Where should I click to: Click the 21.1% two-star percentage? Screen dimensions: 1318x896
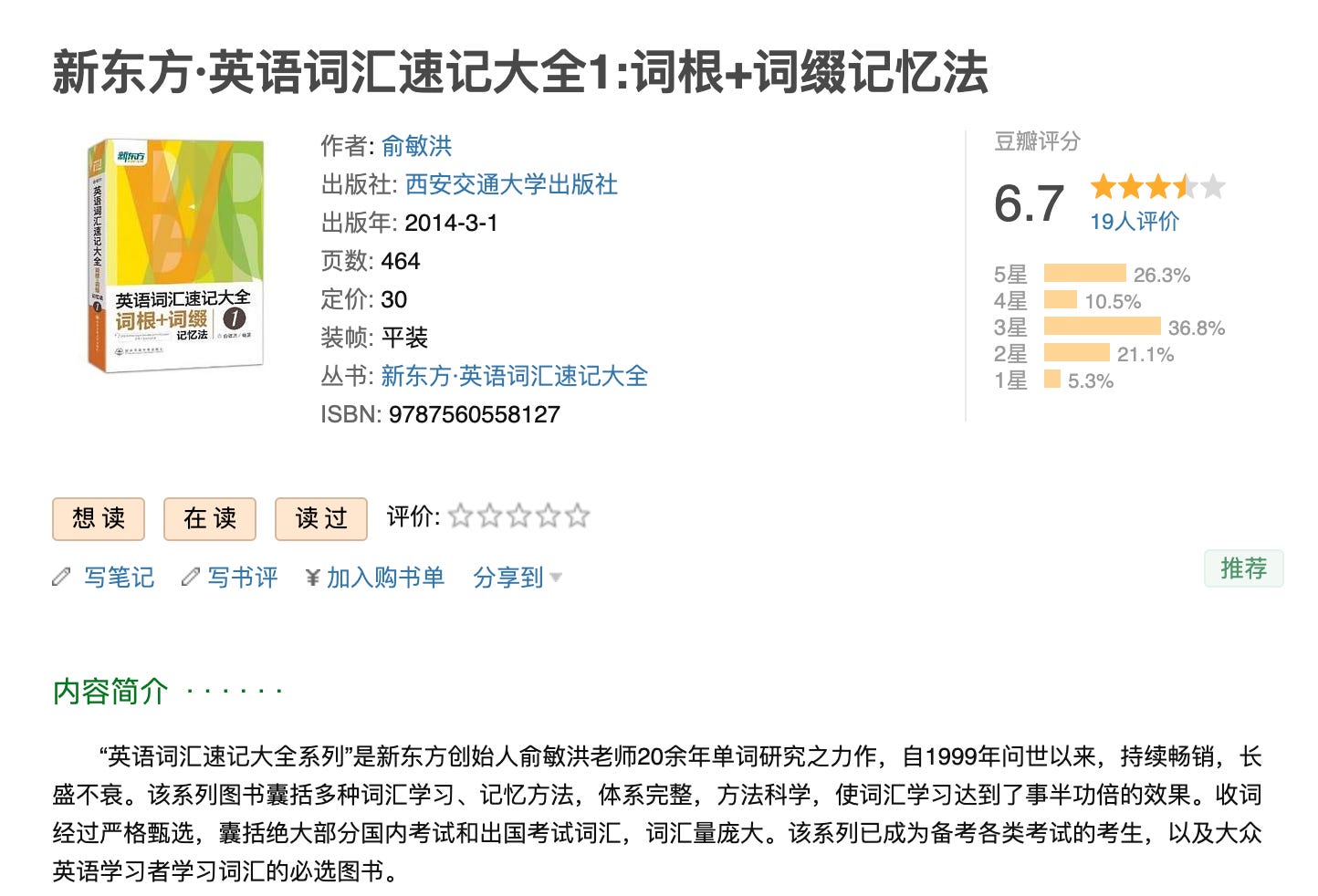(1145, 354)
